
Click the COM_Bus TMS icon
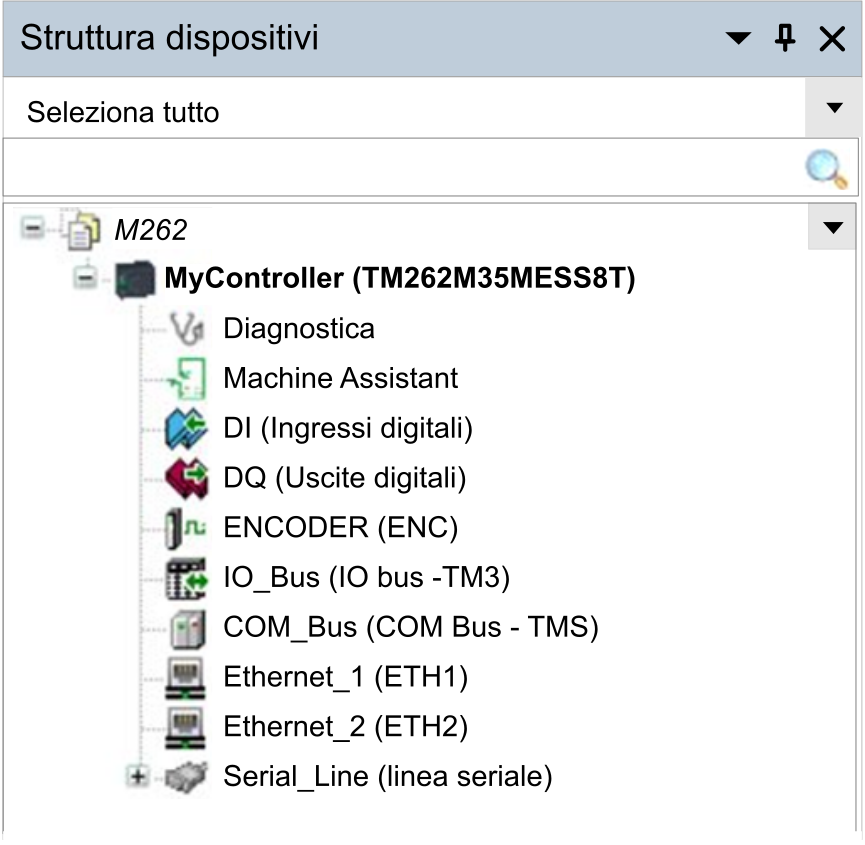tap(187, 627)
